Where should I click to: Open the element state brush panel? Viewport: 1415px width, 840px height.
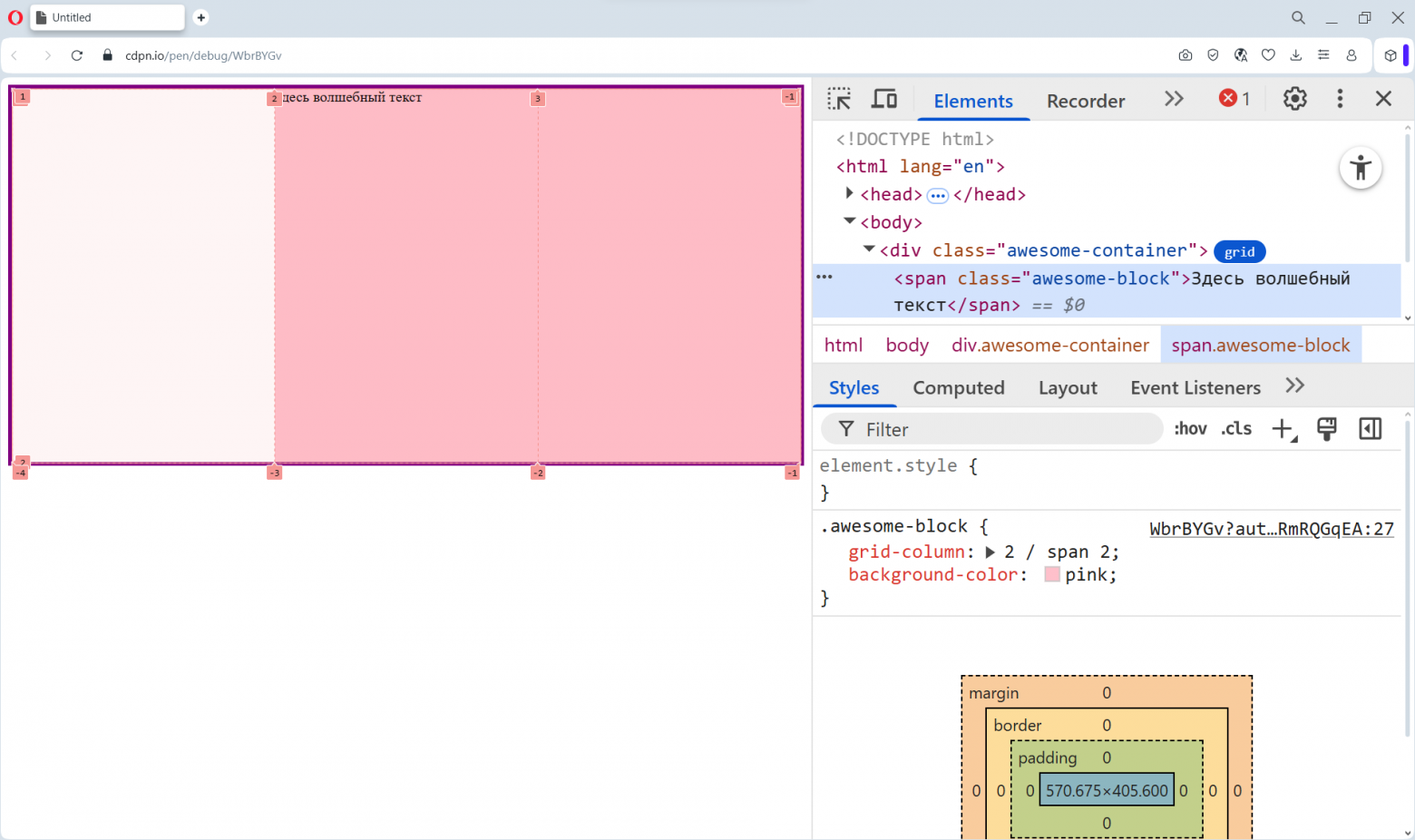(x=1326, y=428)
